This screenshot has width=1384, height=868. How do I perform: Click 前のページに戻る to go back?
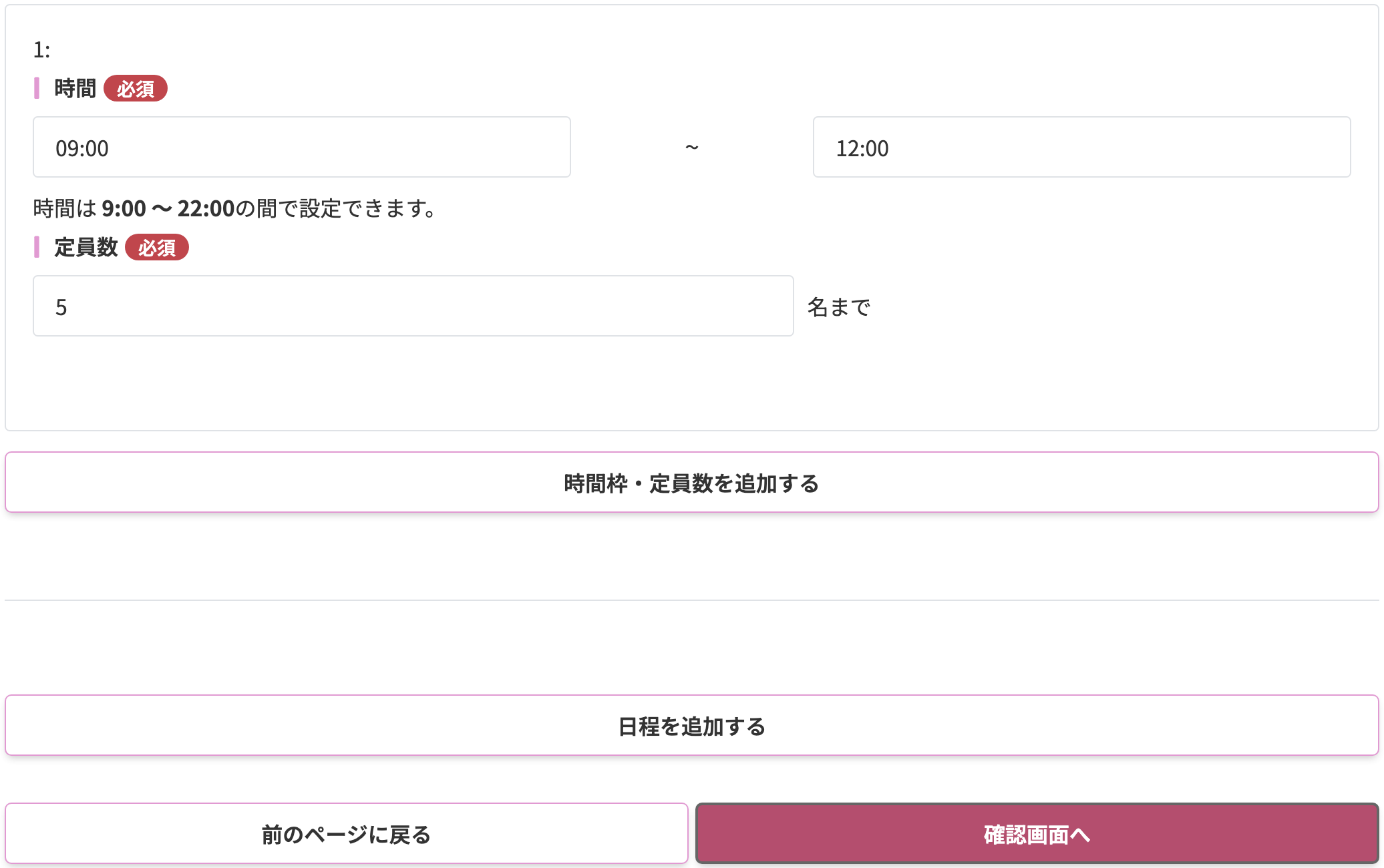coord(345,833)
